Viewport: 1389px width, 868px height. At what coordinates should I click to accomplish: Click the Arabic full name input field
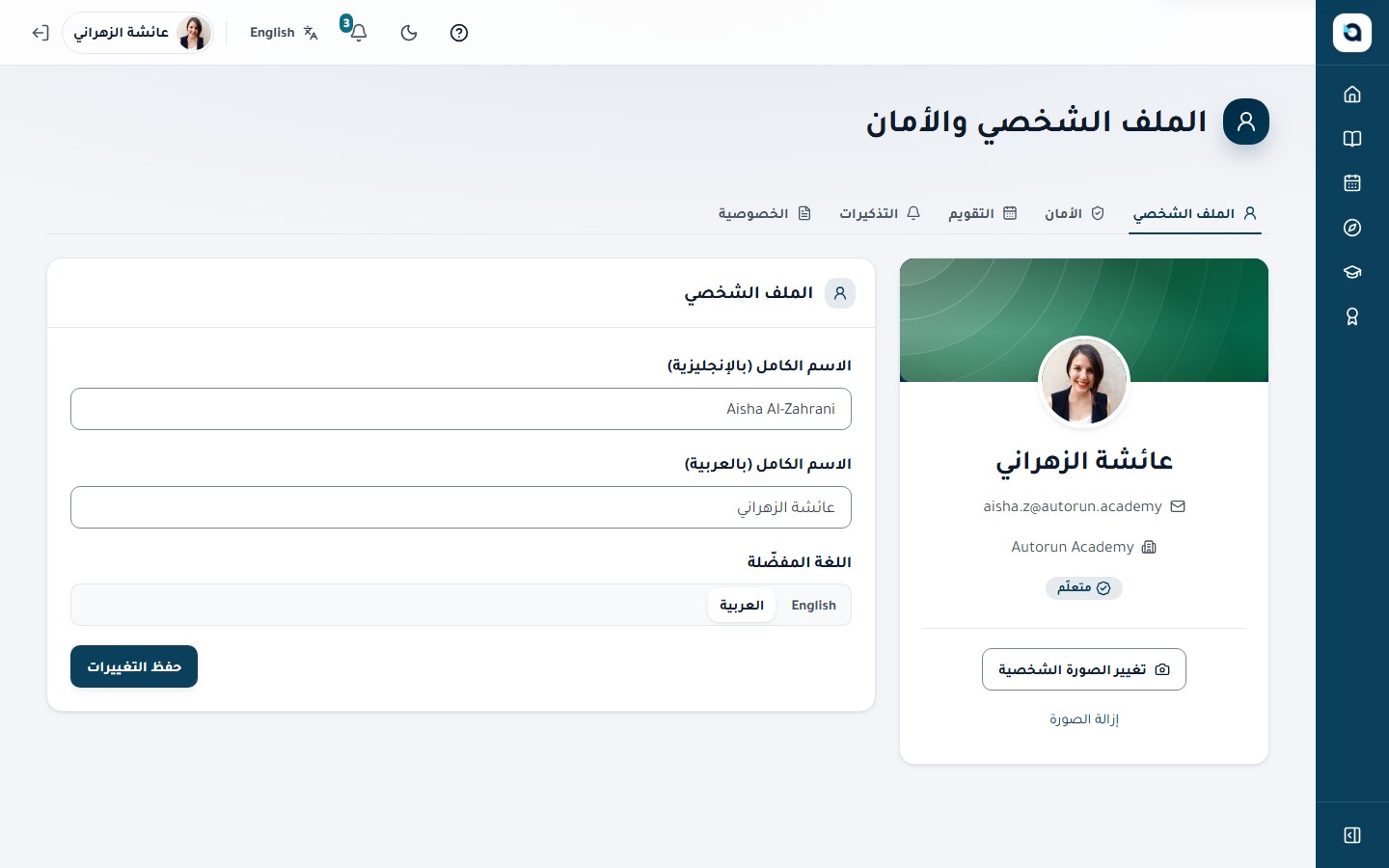tap(461, 507)
